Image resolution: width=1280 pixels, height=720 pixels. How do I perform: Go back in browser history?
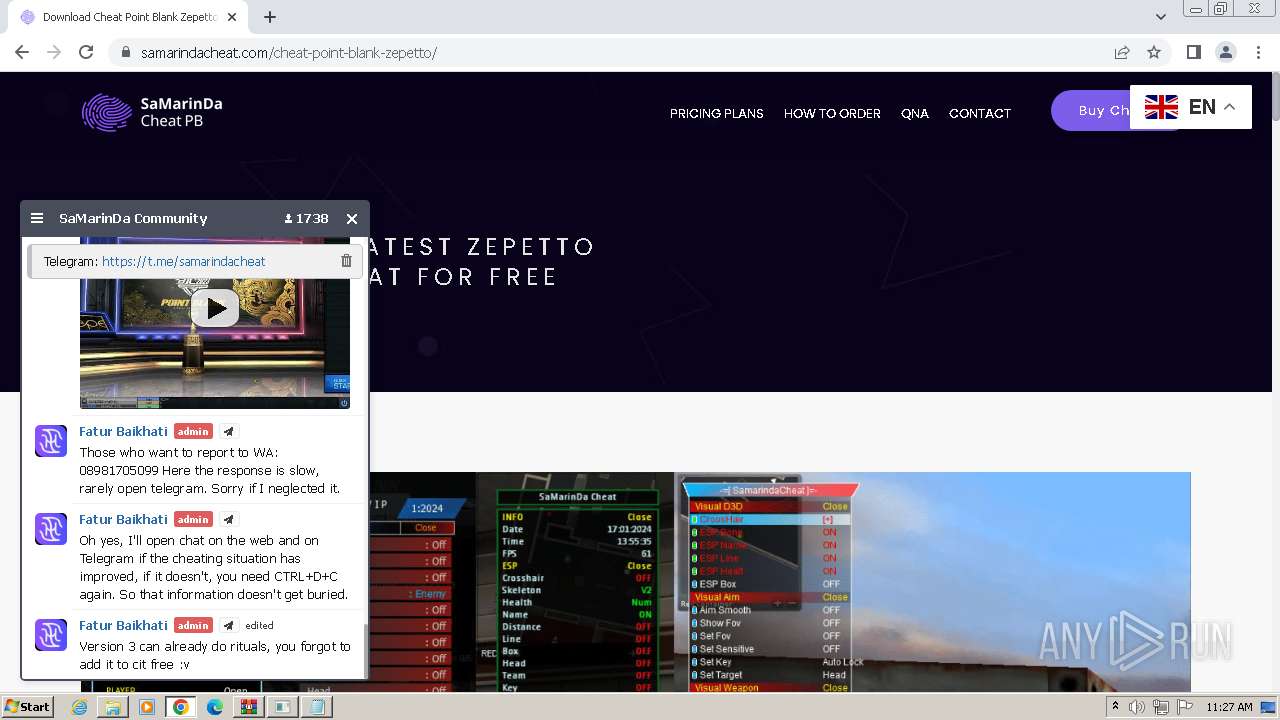click(22, 52)
